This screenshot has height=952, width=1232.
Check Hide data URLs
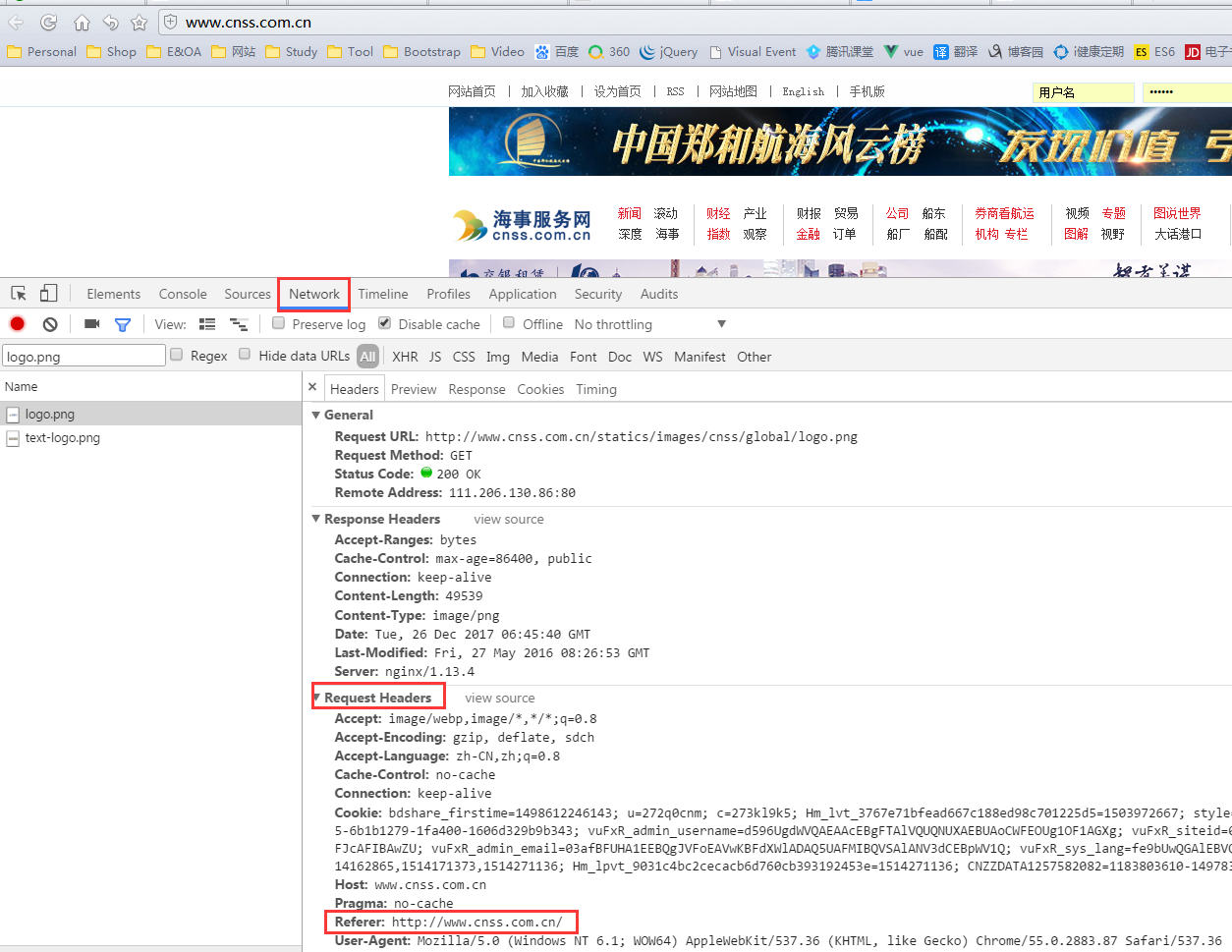245,355
